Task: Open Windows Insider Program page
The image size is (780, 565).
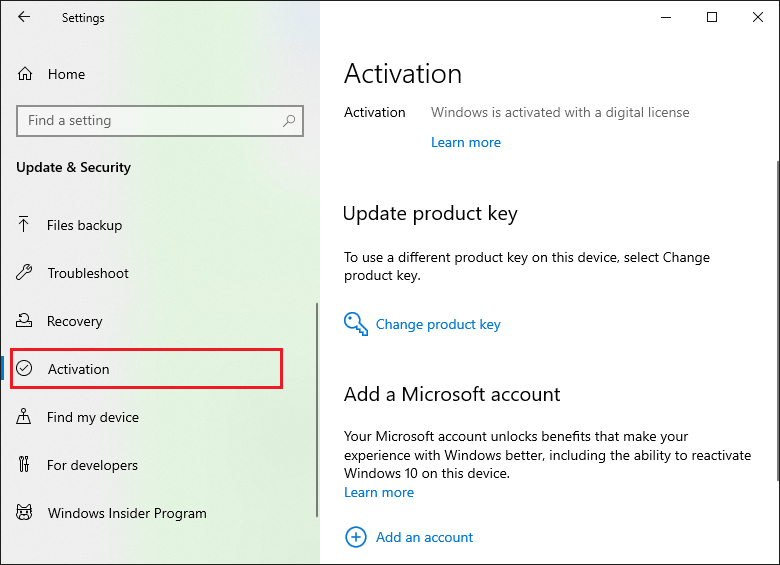Action: point(127,513)
